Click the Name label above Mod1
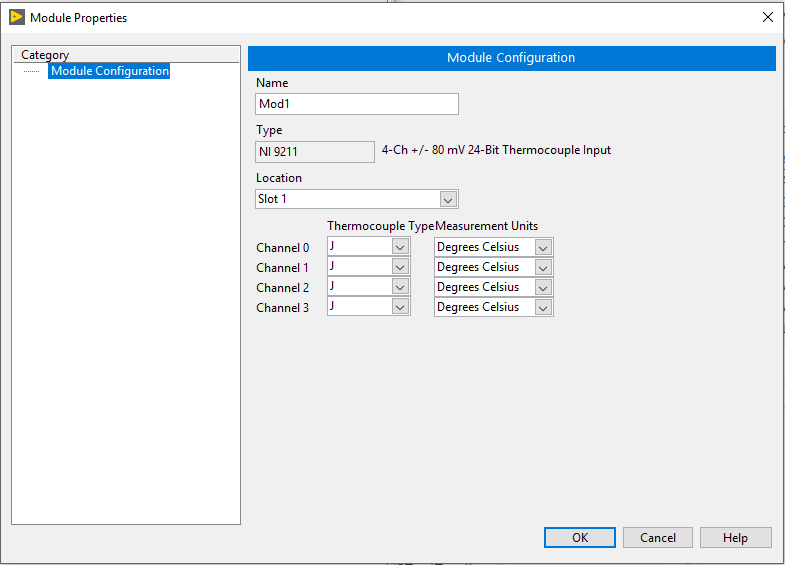 [272, 83]
